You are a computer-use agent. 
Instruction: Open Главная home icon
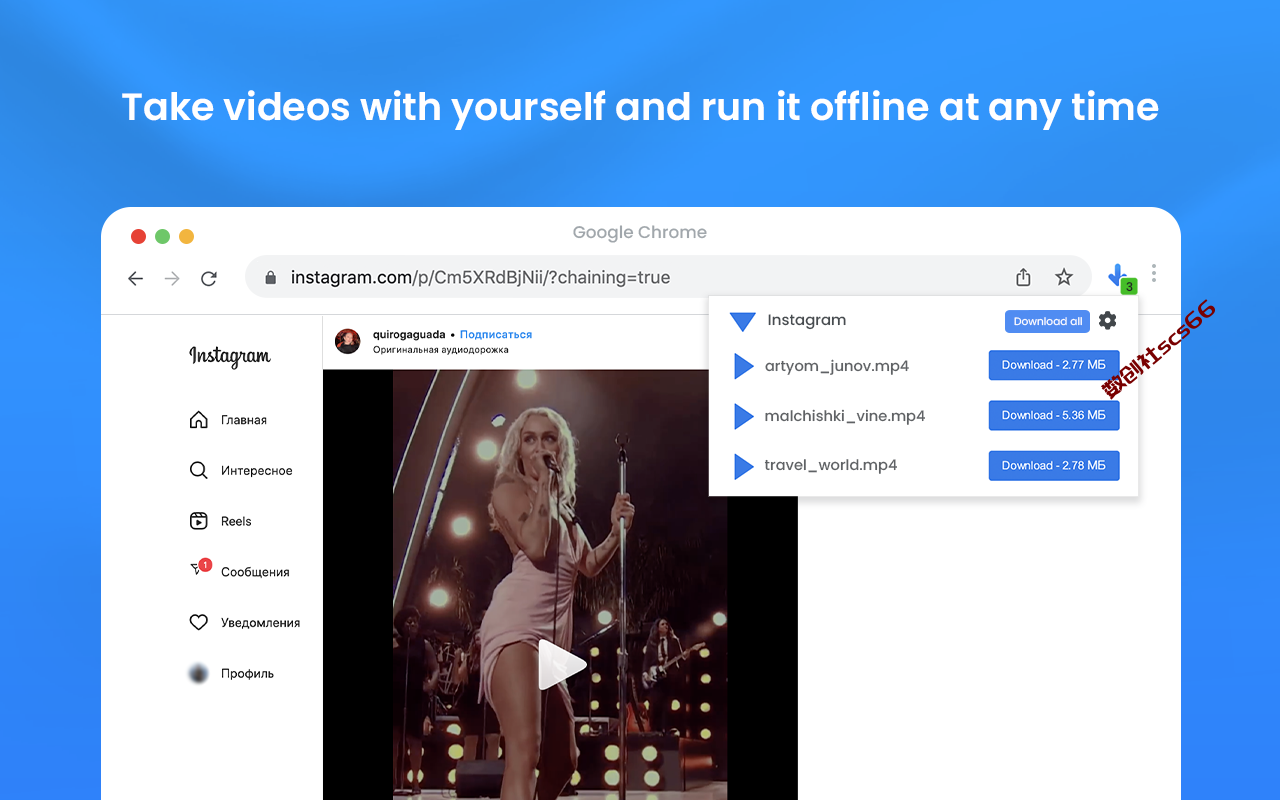click(198, 420)
